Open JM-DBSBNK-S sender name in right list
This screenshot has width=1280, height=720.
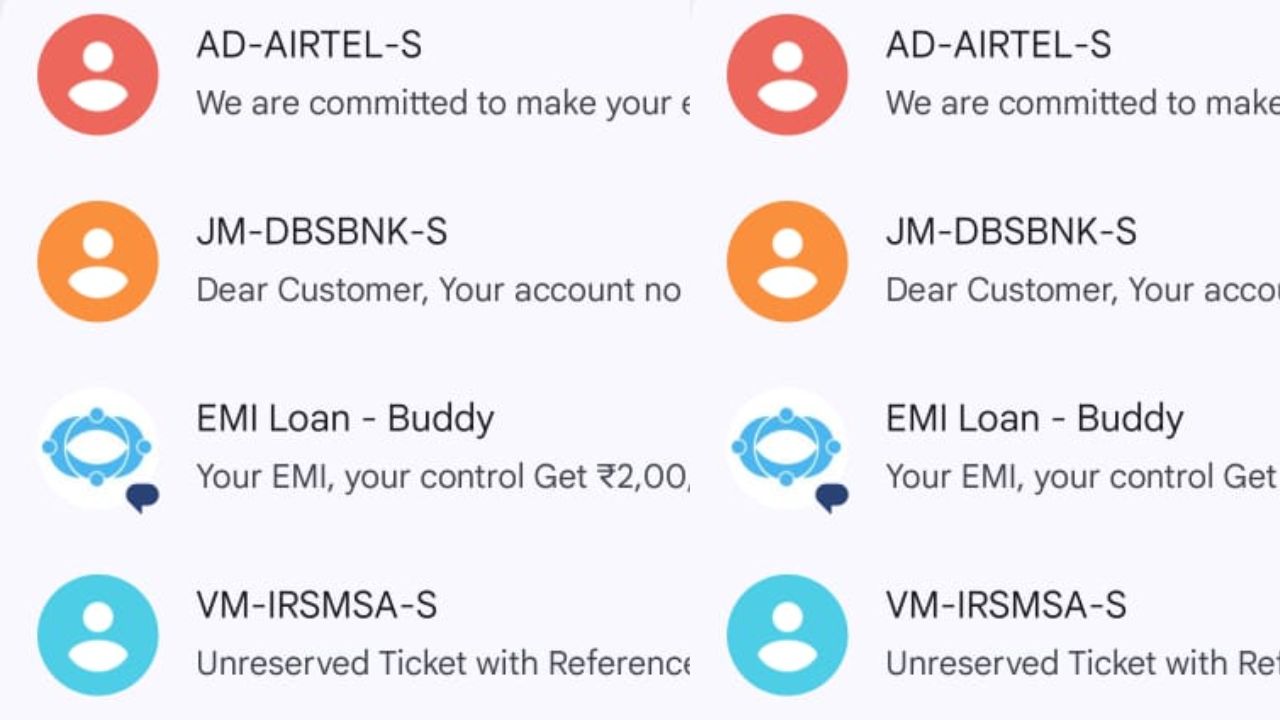tap(1011, 232)
